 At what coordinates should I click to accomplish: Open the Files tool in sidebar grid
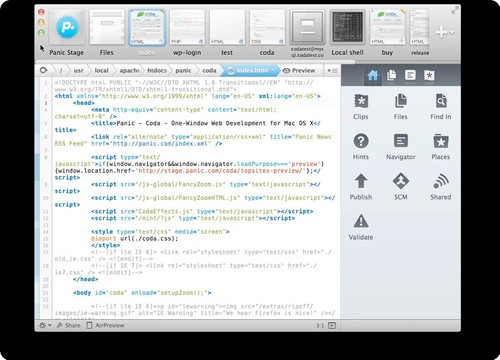[400, 107]
